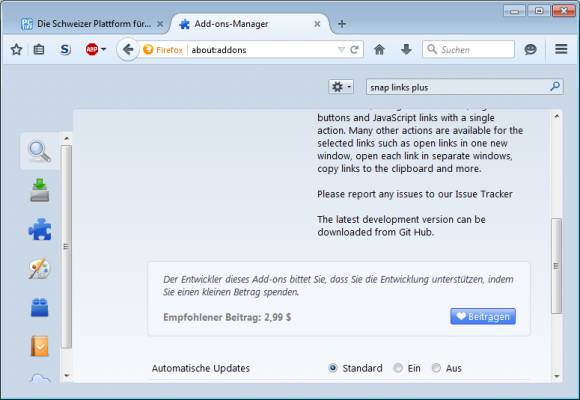Click the Suchen search field
580x400 pixels.
pyautogui.click(x=468, y=50)
